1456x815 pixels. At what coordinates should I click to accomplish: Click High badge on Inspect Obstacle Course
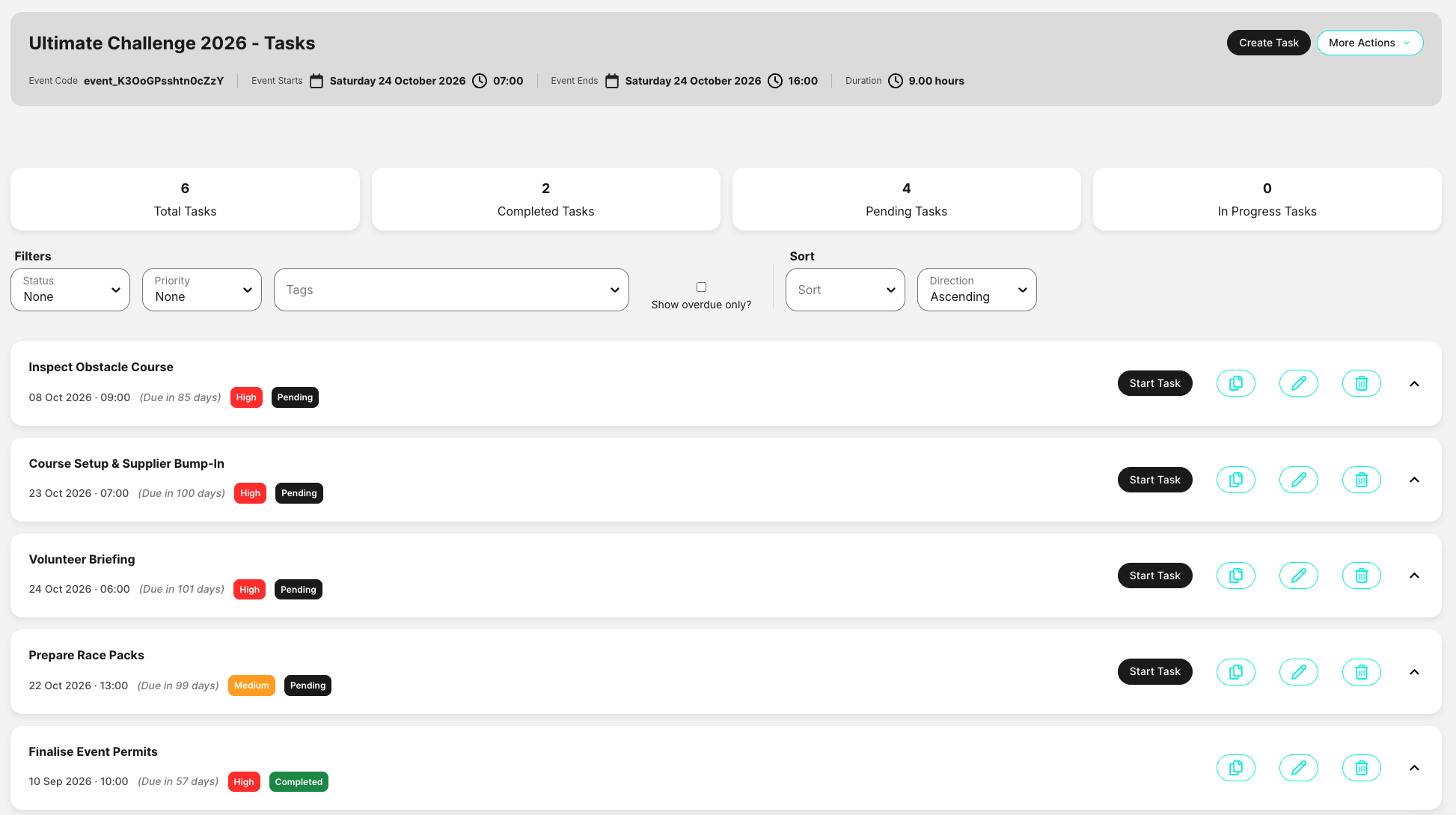[246, 397]
